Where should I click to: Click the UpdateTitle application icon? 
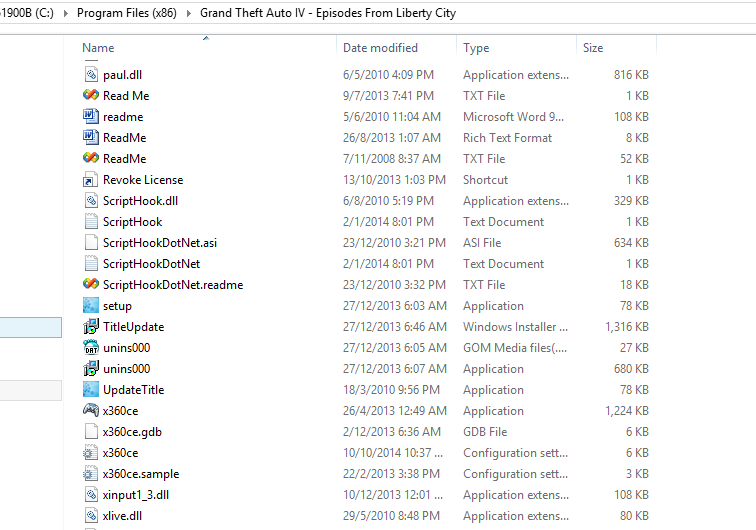click(x=91, y=390)
